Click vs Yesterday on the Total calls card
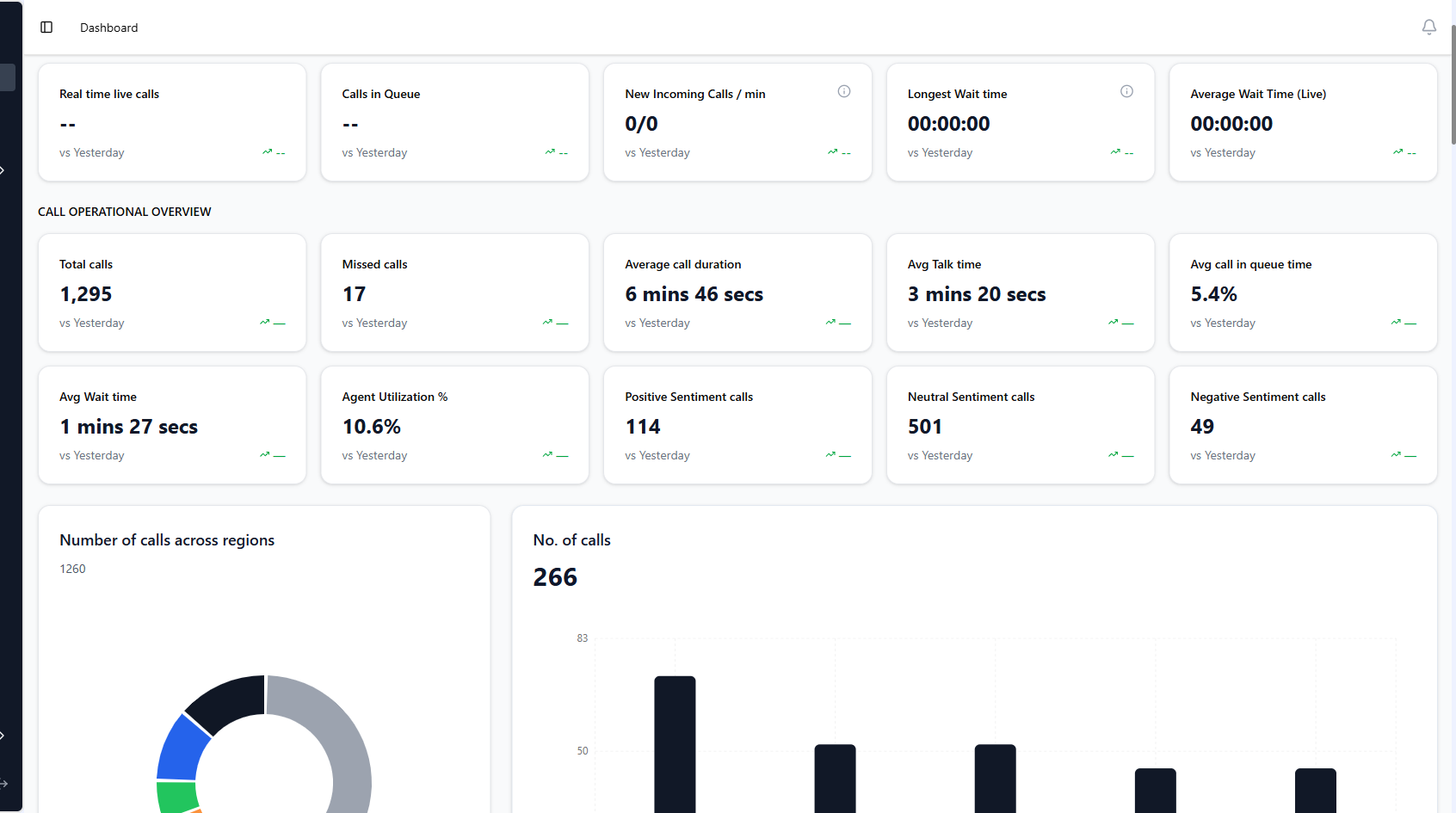1456x813 pixels. point(92,323)
